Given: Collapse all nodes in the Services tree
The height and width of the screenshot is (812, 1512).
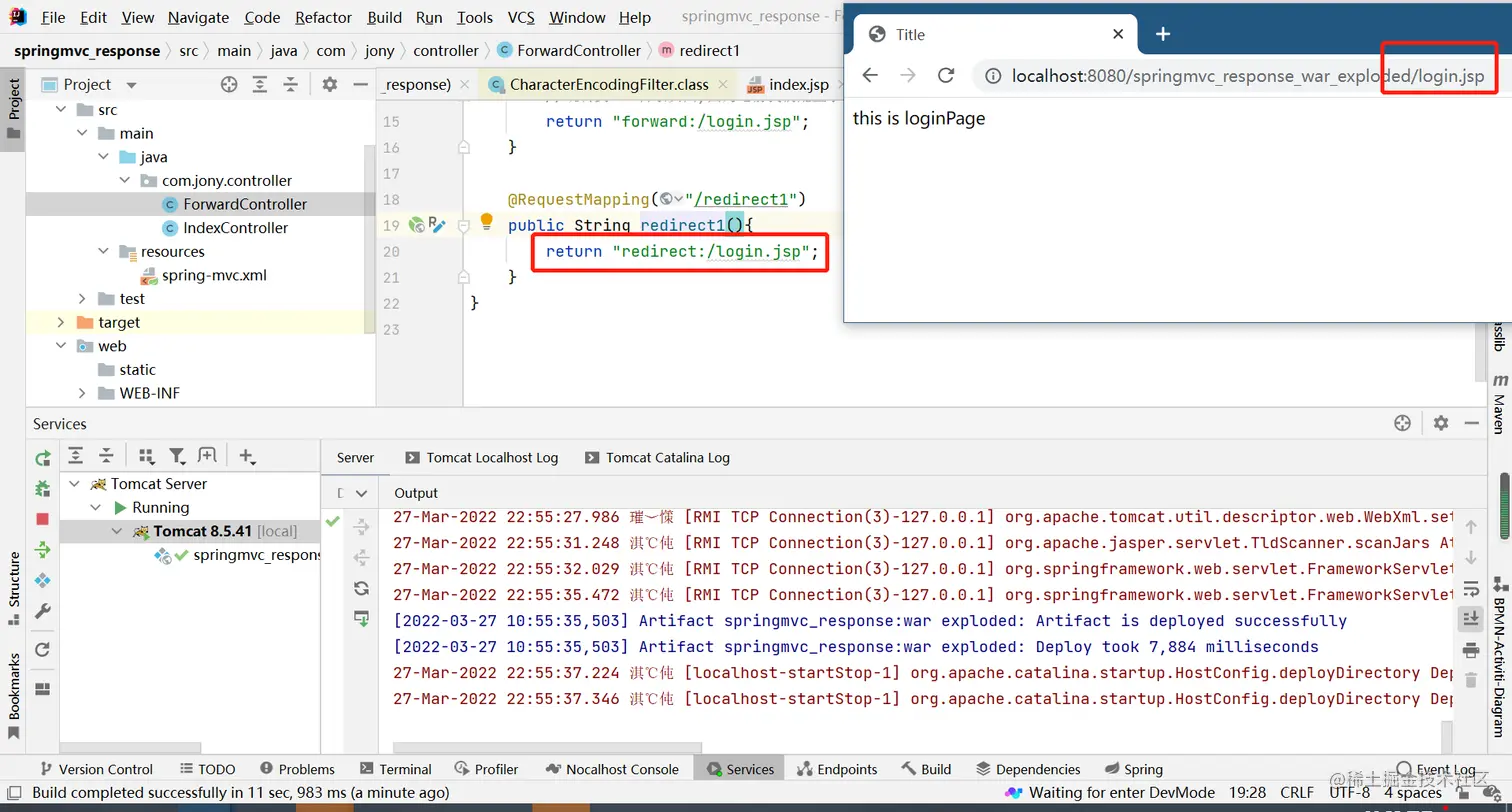Looking at the screenshot, I should click(106, 456).
